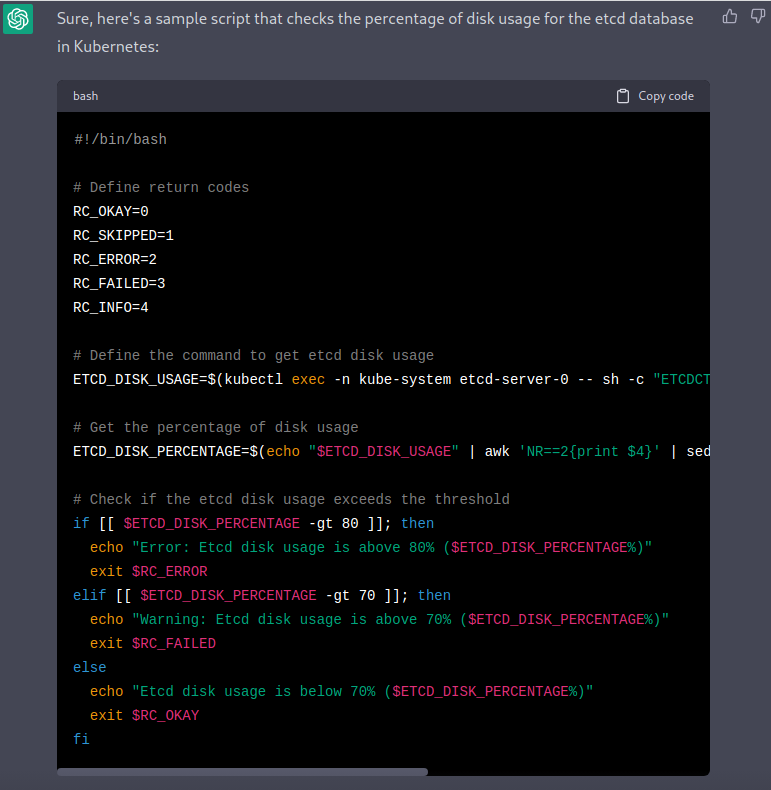Click the '# Define the command to get etcd disk usage' comment
The width and height of the screenshot is (771, 790).
(x=253, y=355)
